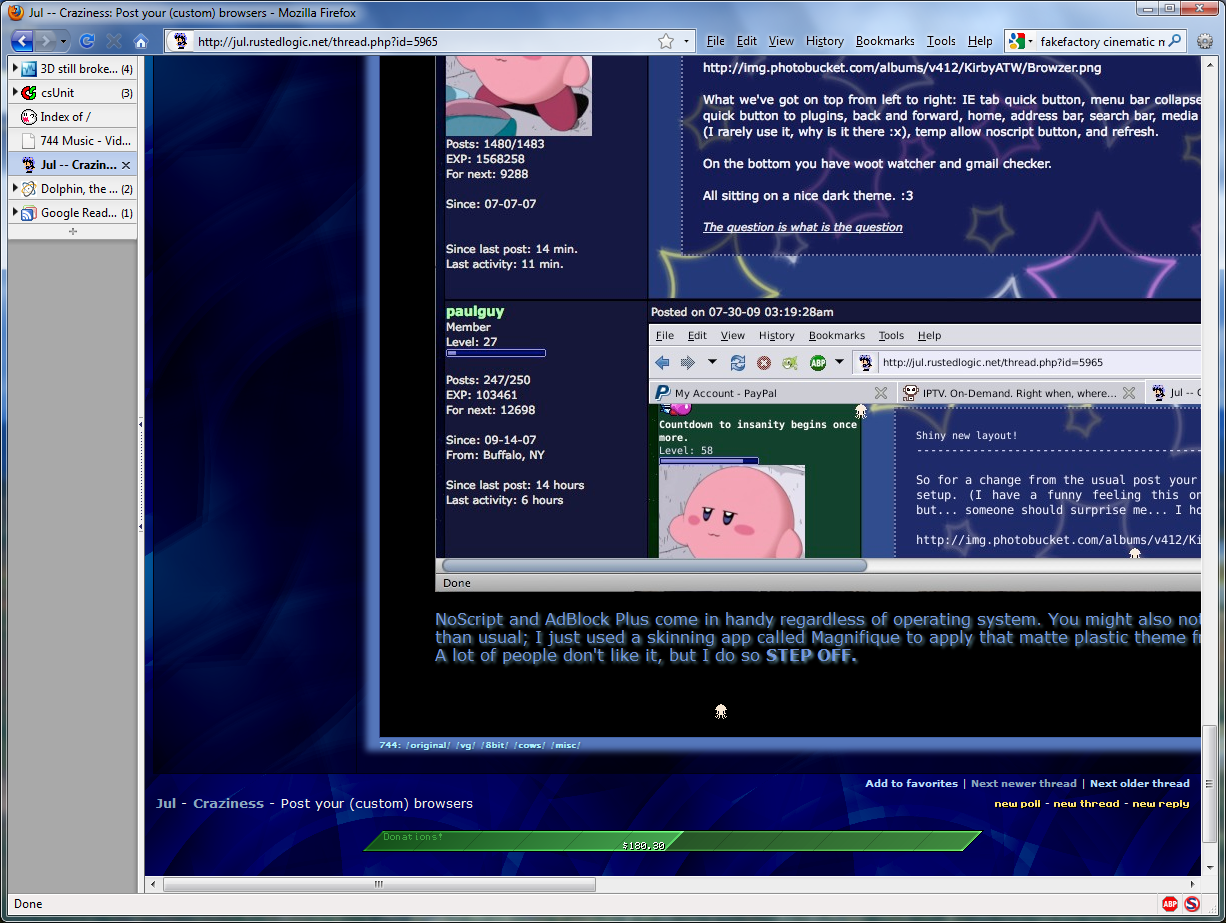Go to Home via house icon
1226x923 pixels.
(141, 41)
